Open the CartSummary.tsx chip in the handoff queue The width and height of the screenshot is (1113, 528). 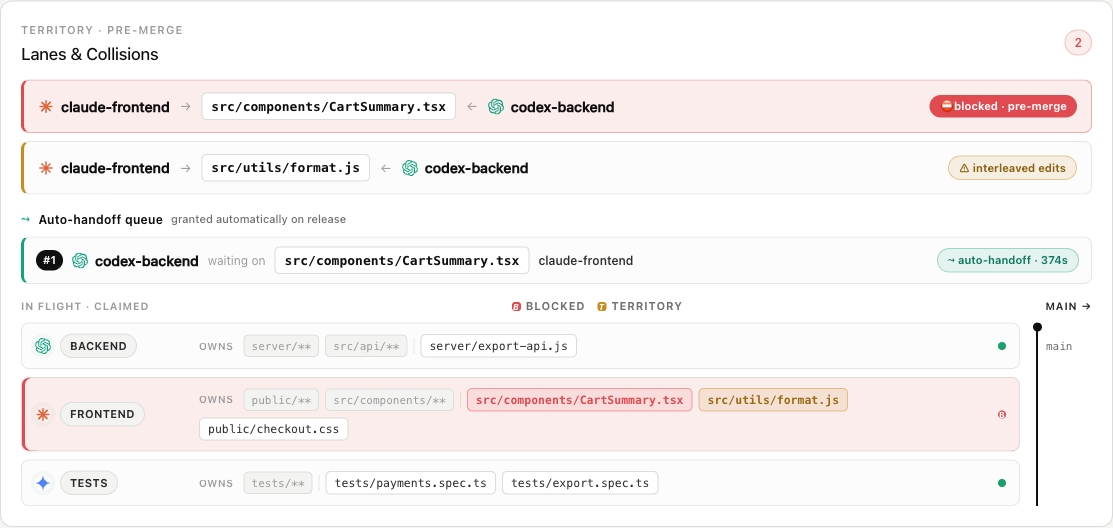tap(402, 260)
